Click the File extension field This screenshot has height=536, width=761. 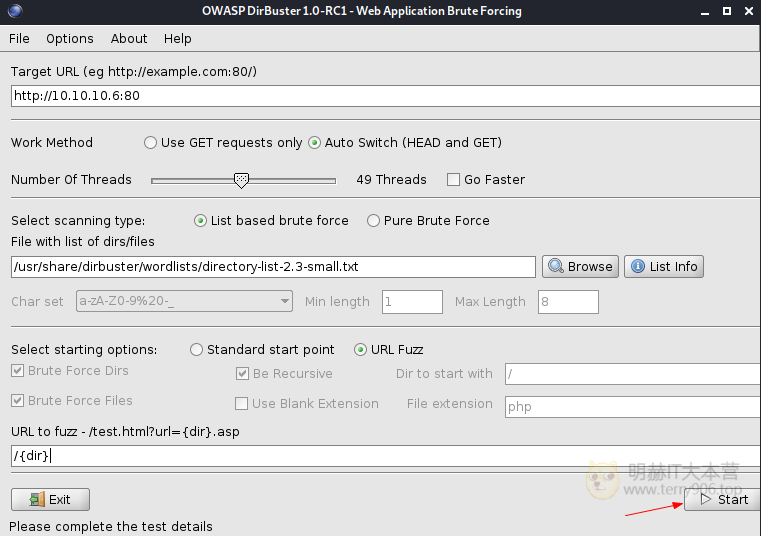[x=632, y=407]
